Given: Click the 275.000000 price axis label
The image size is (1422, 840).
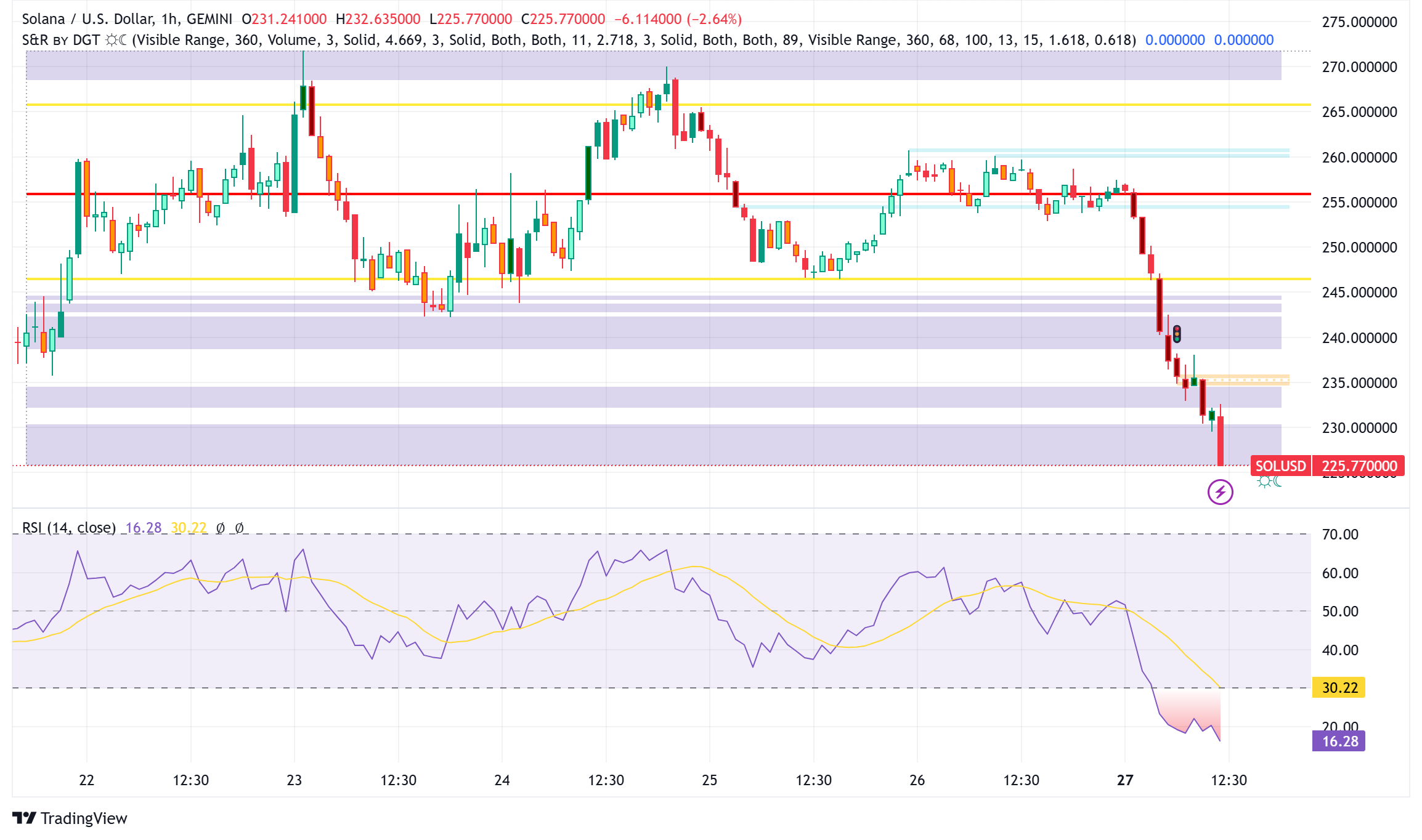Looking at the screenshot, I should coord(1359,22).
